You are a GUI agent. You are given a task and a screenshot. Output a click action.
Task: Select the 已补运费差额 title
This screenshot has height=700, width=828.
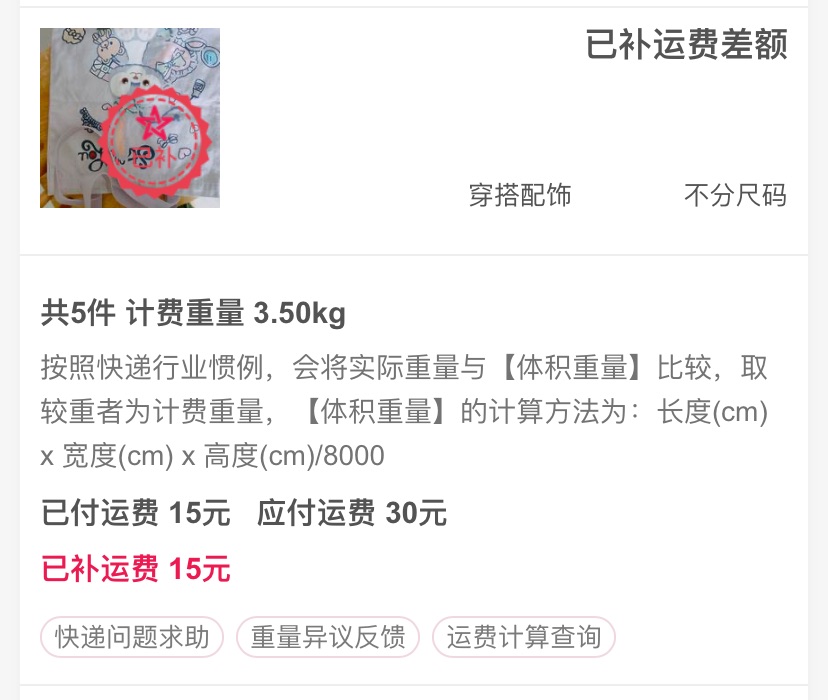(686, 44)
